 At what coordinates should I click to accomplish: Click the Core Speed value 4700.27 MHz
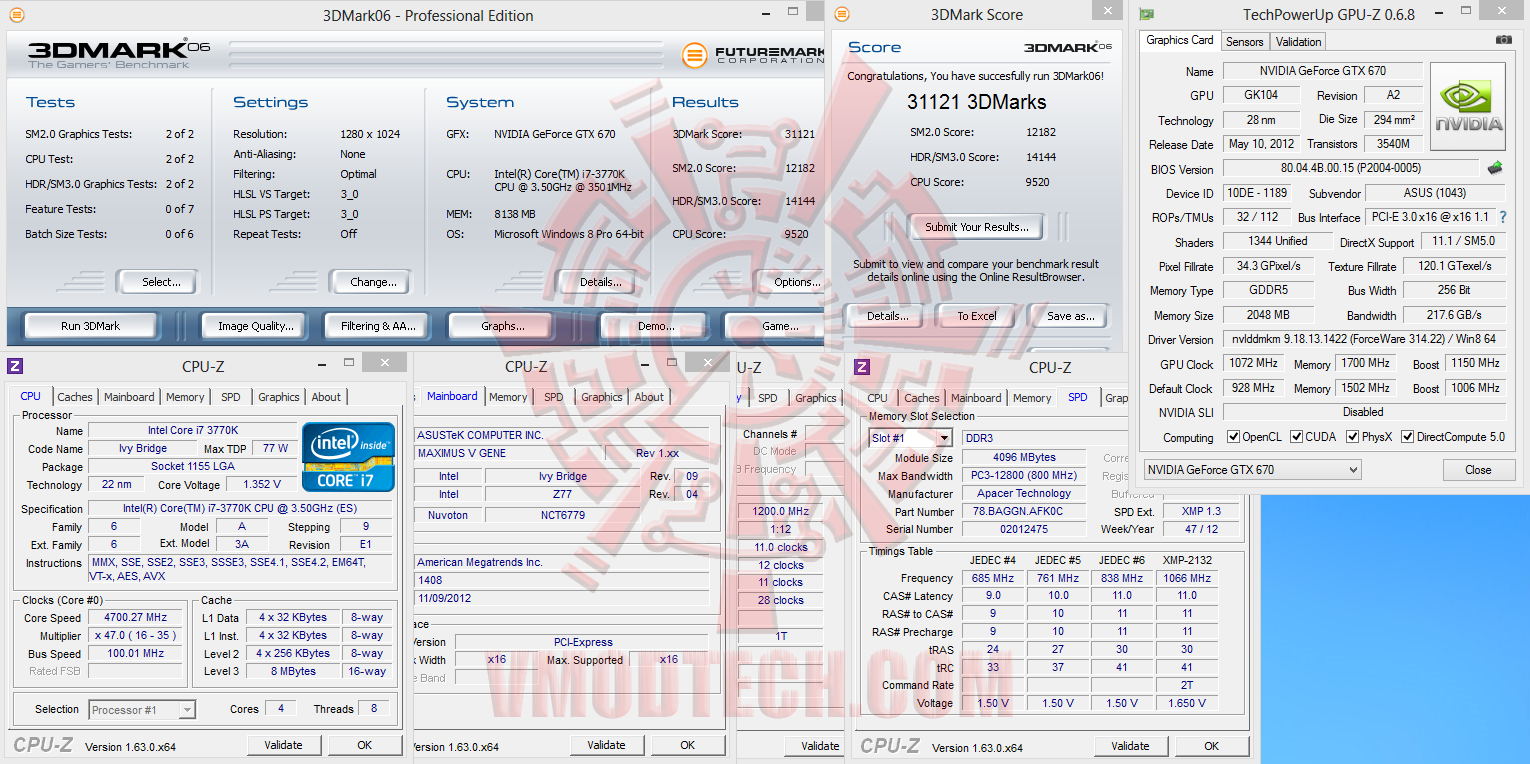point(138,618)
